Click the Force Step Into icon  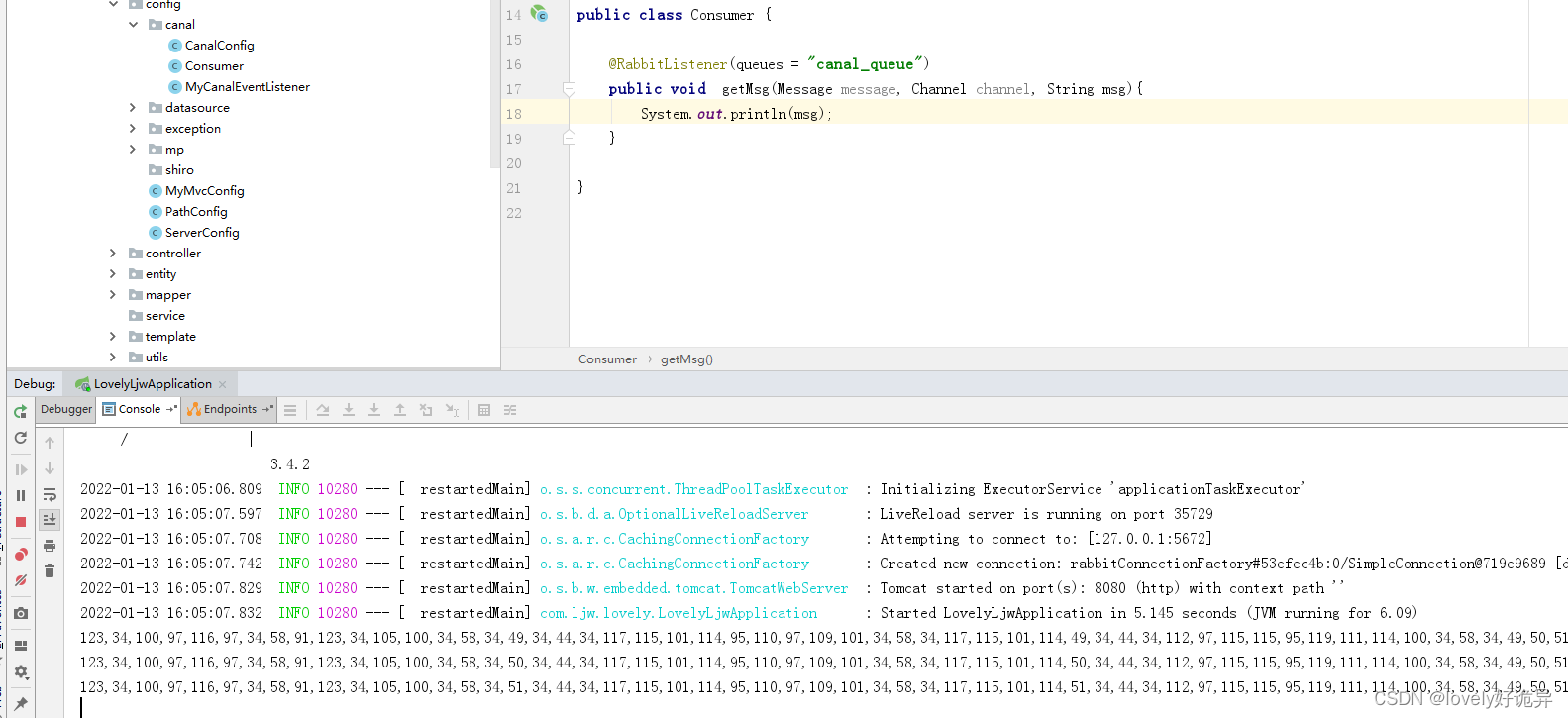374,410
